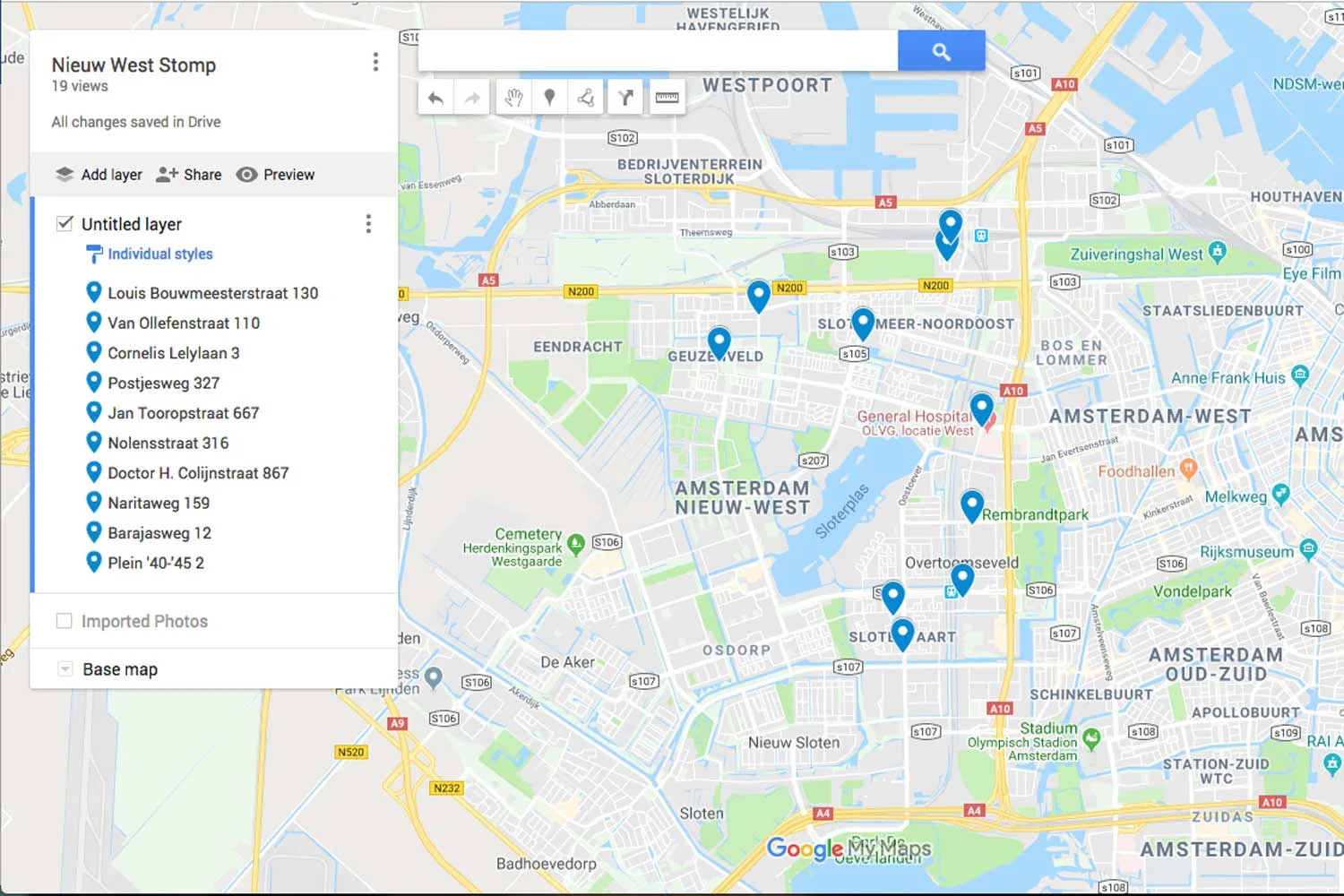Screen dimensions: 1344x896
Task: Rename the Untitled layer title
Action: [x=132, y=224]
